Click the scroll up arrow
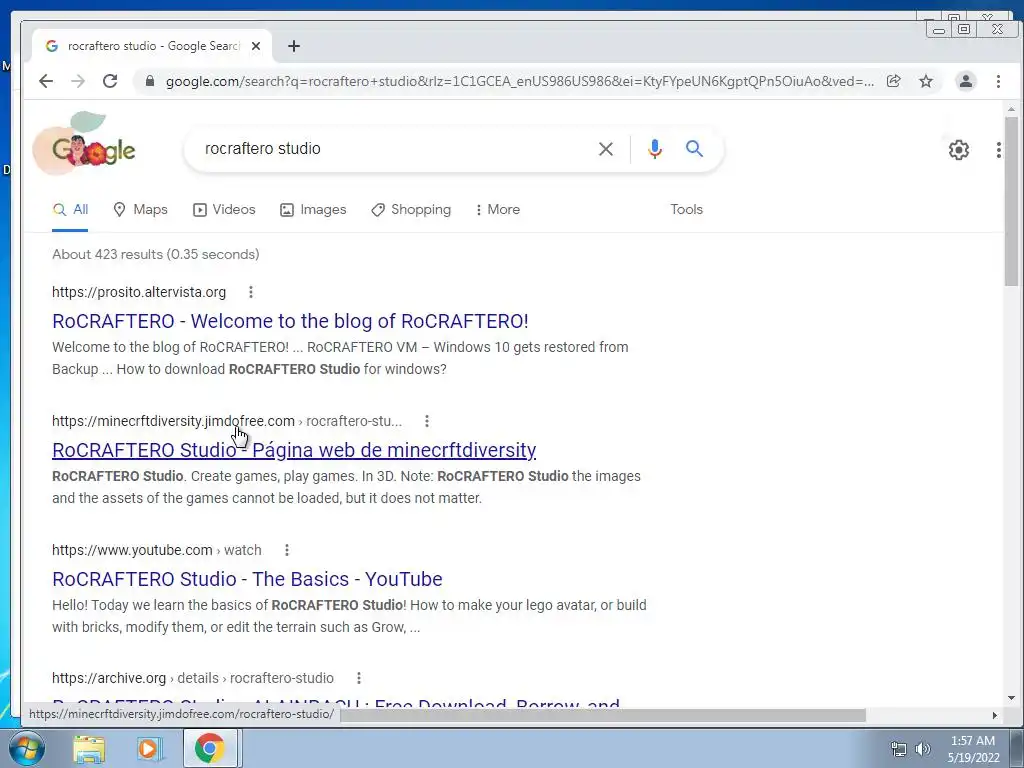 pos(1012,109)
